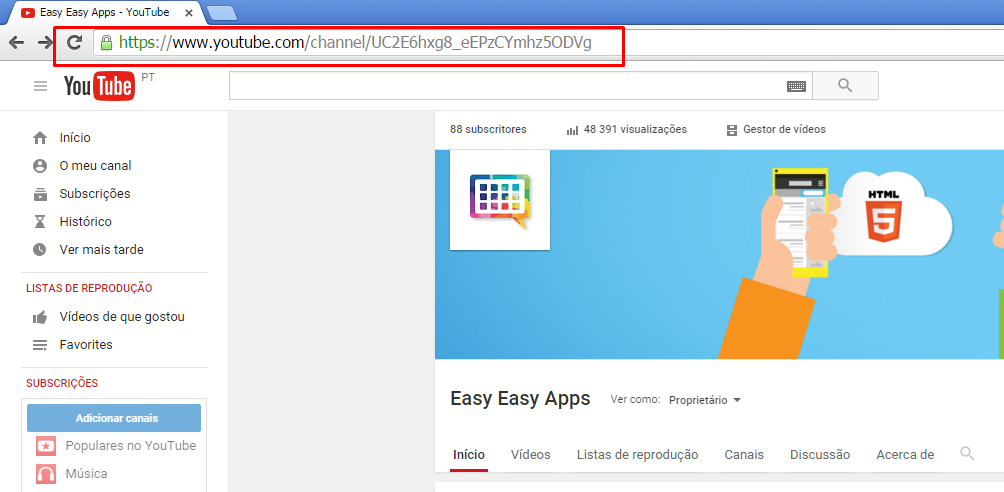Viewport: 1004px width, 492px height.
Task: Click the browser forward arrow
Action: coord(45,43)
